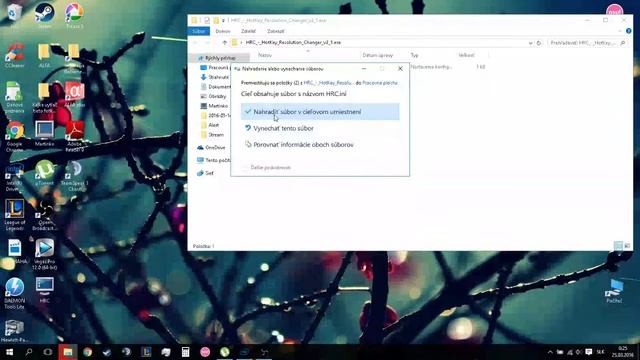Select the CCleaner desktop icon
Screen dimensions: 640x360
pyautogui.click(x=14, y=55)
